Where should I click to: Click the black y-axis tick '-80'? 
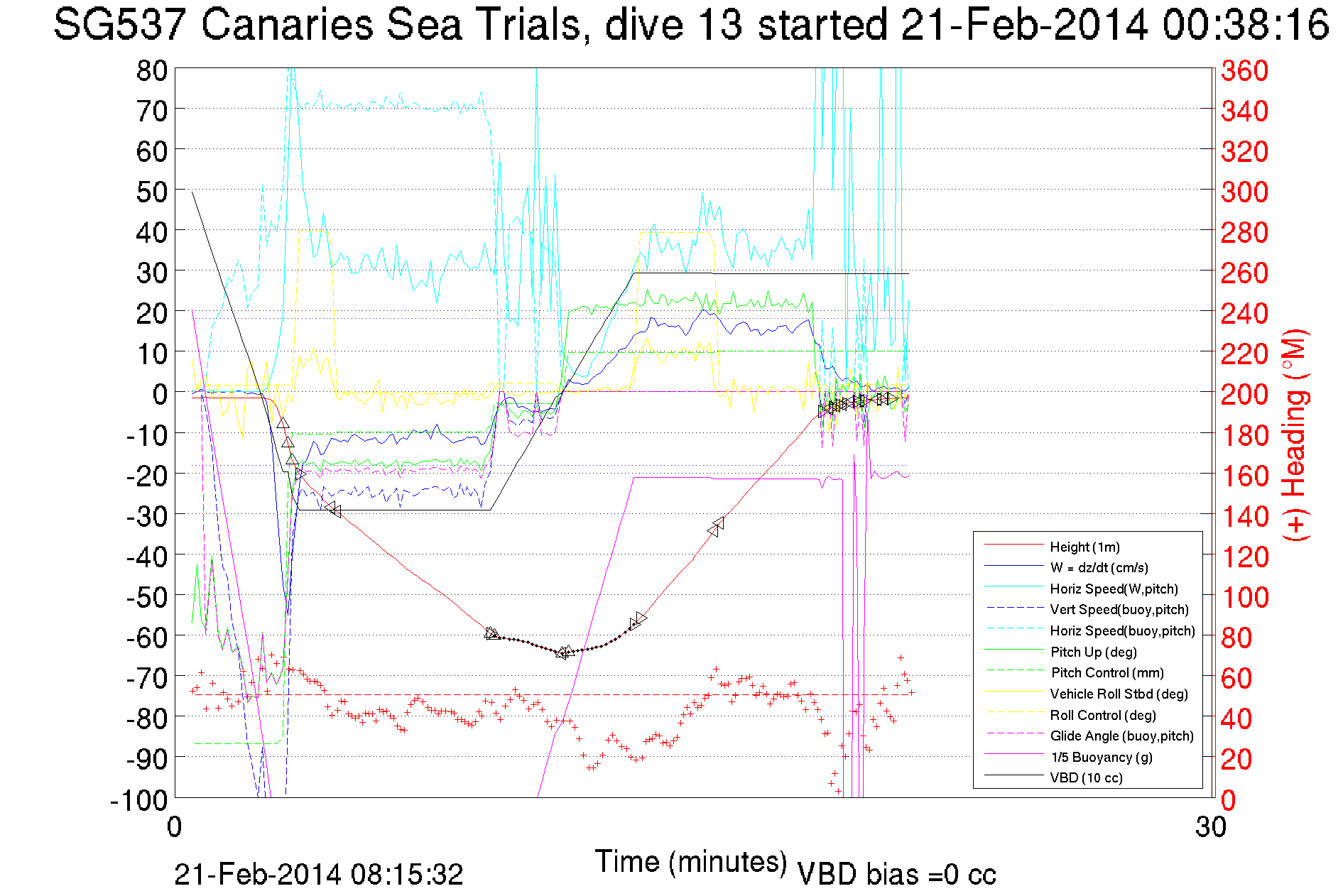147,718
